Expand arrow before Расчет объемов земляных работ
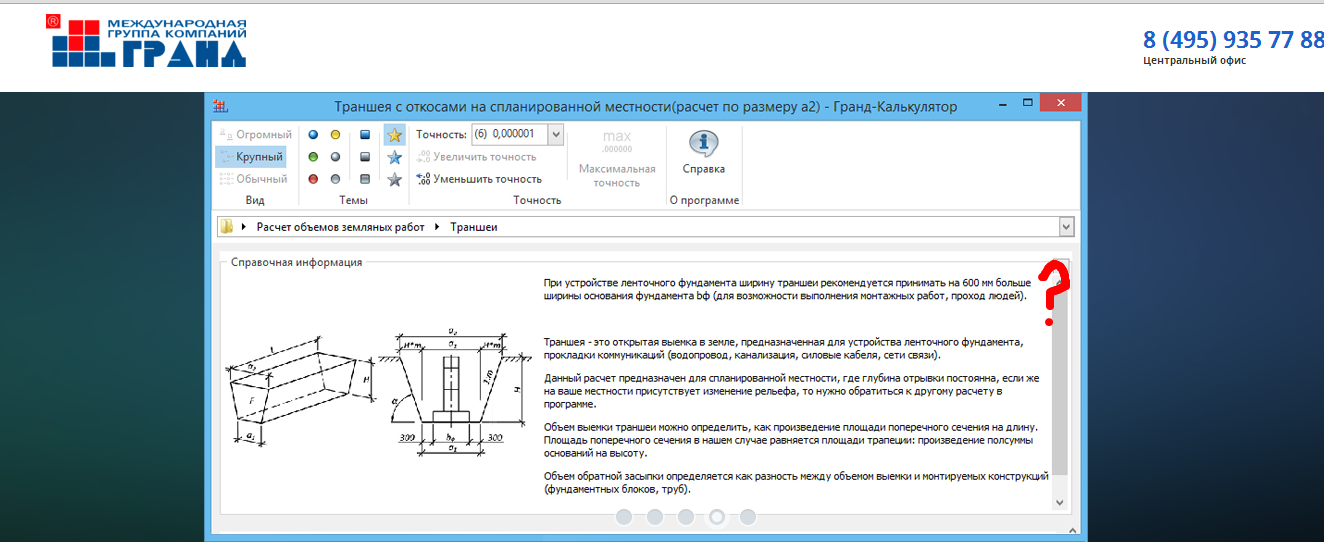 coord(244,227)
